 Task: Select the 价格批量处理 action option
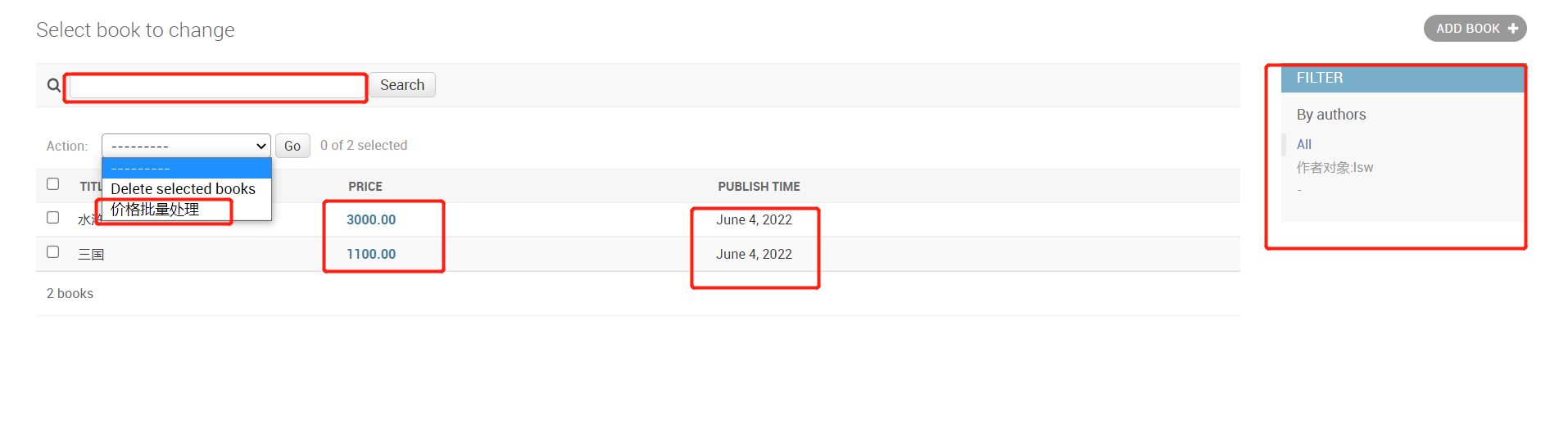pos(156,210)
